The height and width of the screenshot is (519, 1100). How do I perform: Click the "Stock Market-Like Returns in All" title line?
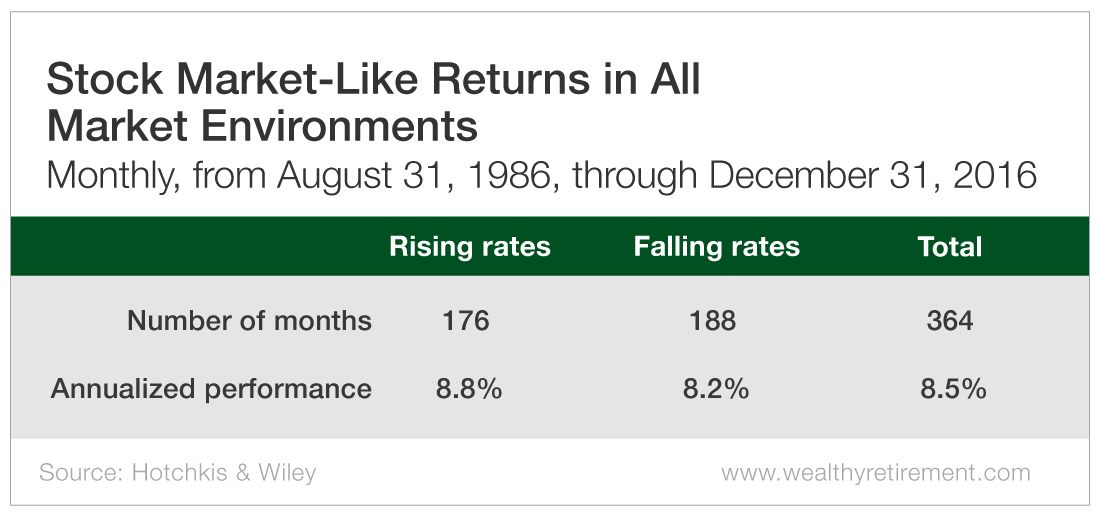(x=373, y=81)
